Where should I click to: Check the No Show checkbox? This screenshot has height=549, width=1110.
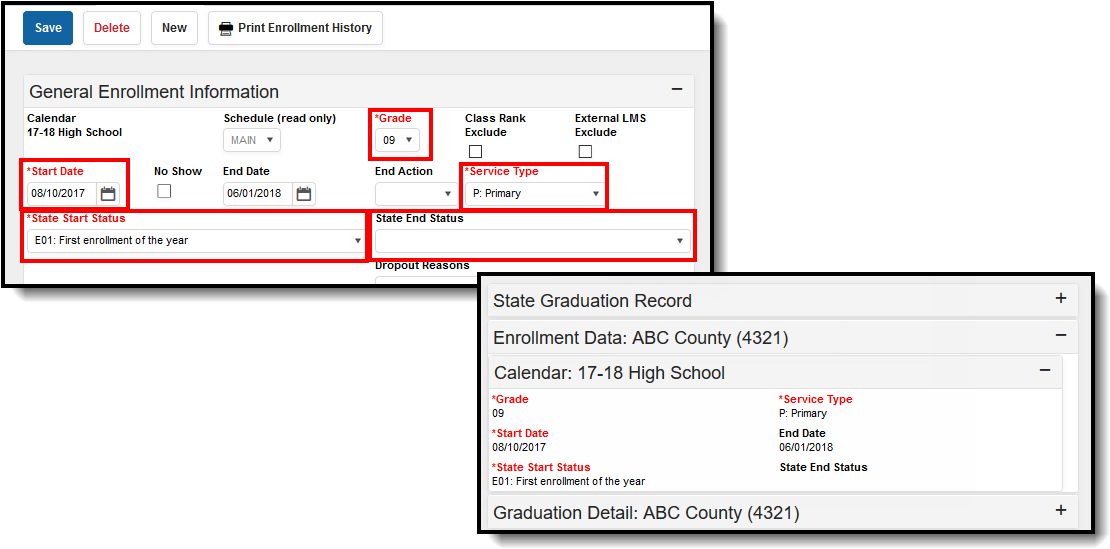click(164, 191)
